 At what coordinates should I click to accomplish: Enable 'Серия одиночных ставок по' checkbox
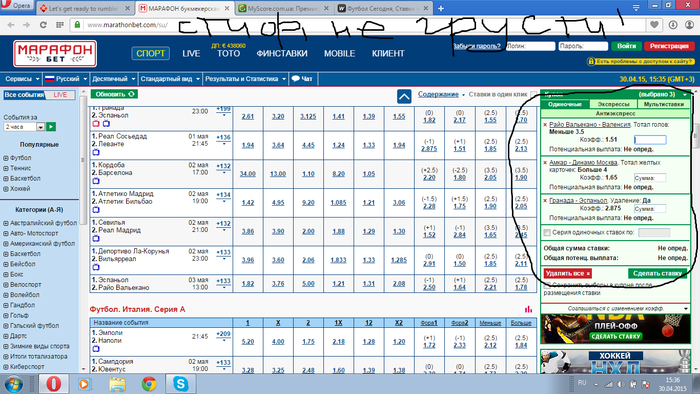(547, 232)
